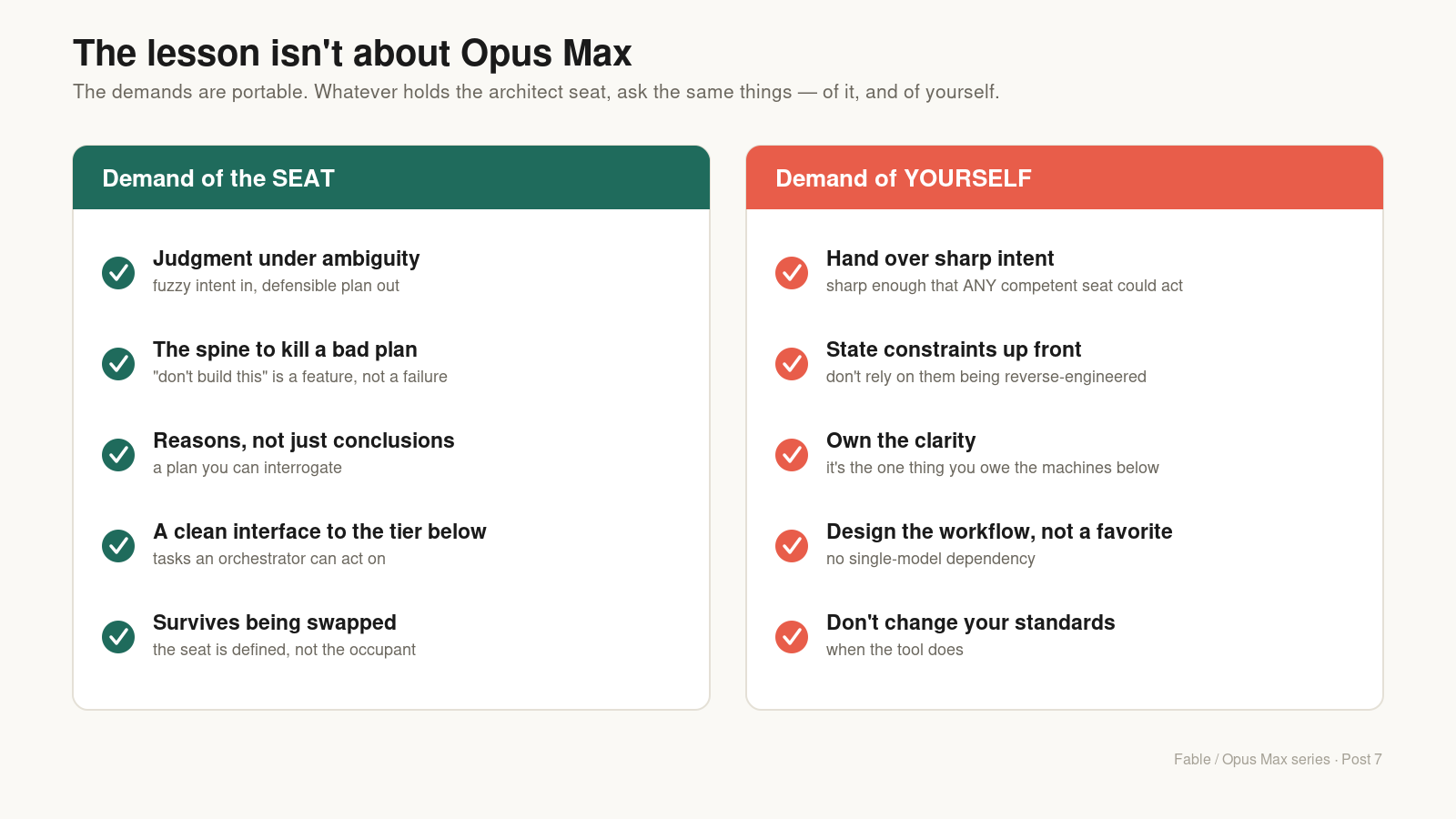Click the text no single-model dependency
The height and width of the screenshot is (819, 1456).
pyautogui.click(x=931, y=559)
